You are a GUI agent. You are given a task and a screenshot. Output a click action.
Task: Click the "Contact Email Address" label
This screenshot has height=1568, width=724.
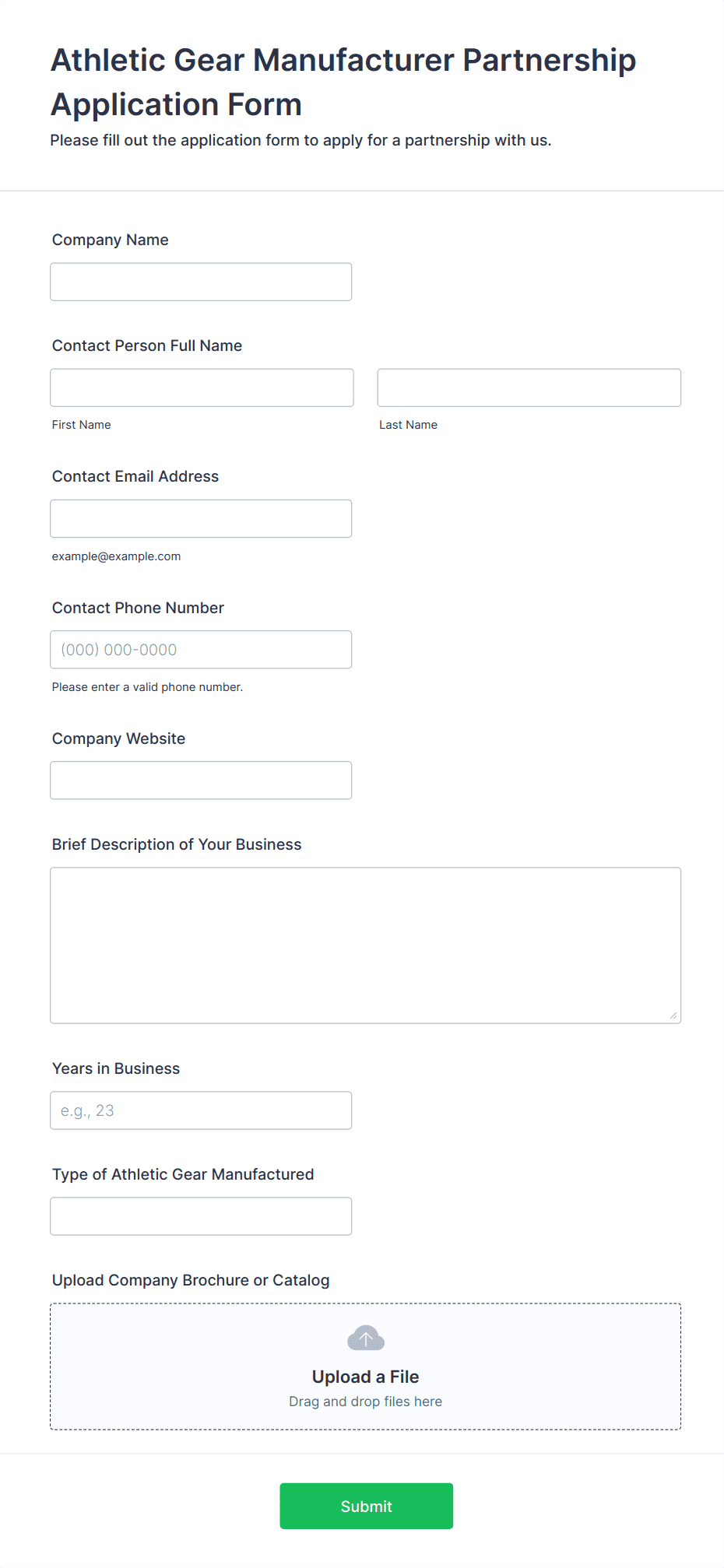[135, 476]
